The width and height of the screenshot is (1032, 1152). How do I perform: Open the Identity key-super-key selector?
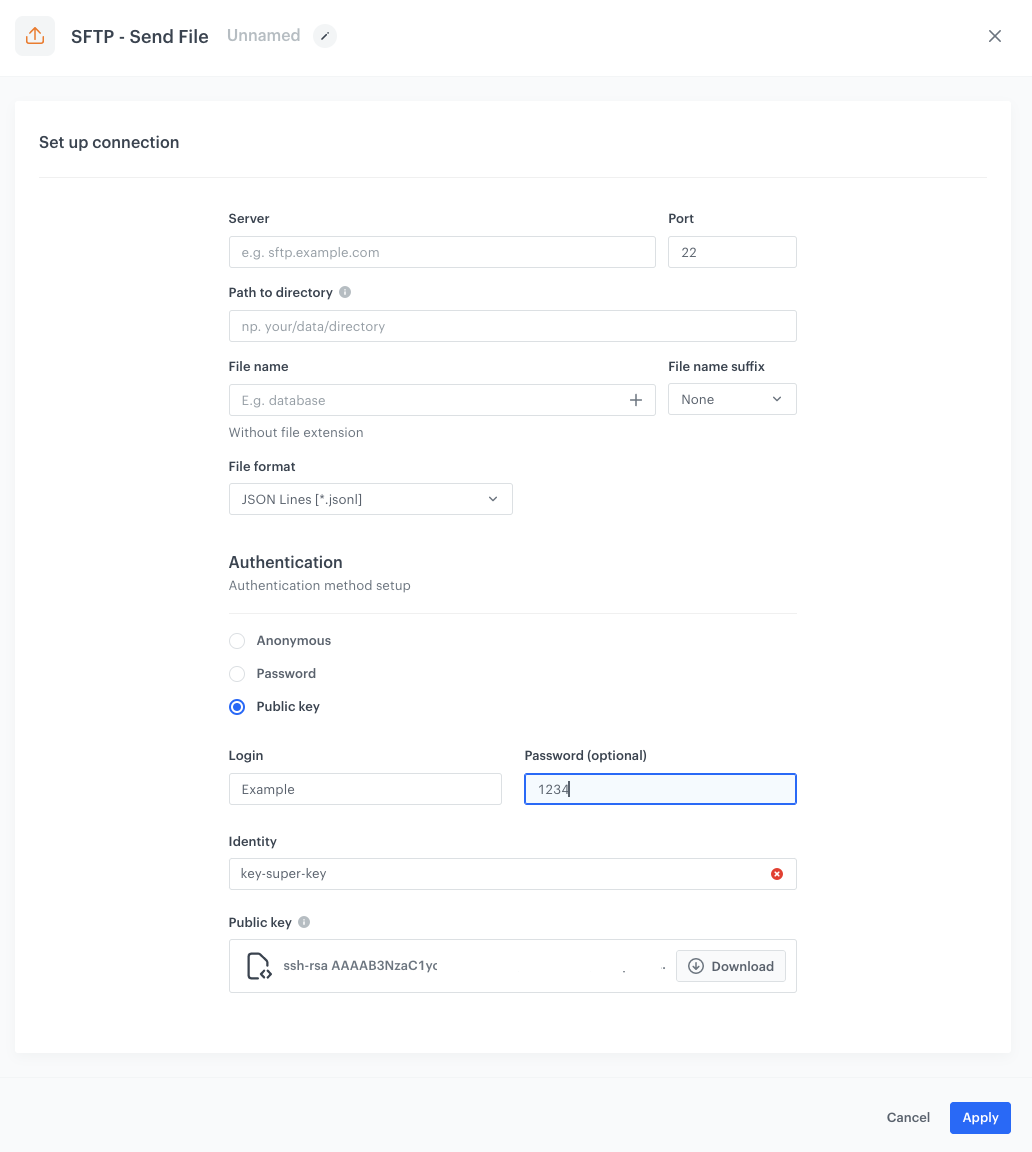495,874
